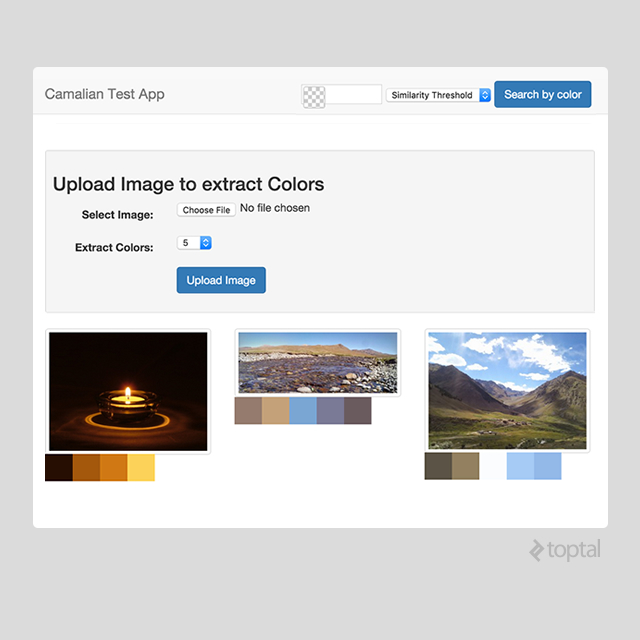Choose the orange swatch under candle image

click(x=114, y=467)
